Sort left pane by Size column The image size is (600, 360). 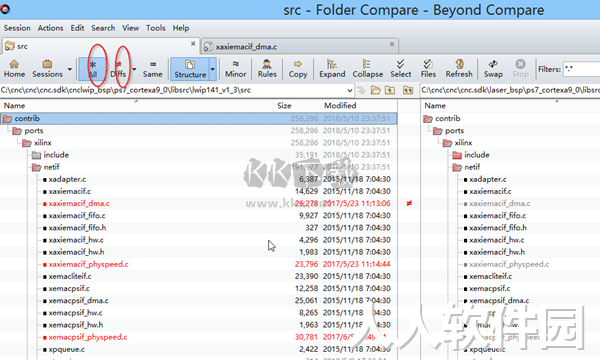[297, 106]
